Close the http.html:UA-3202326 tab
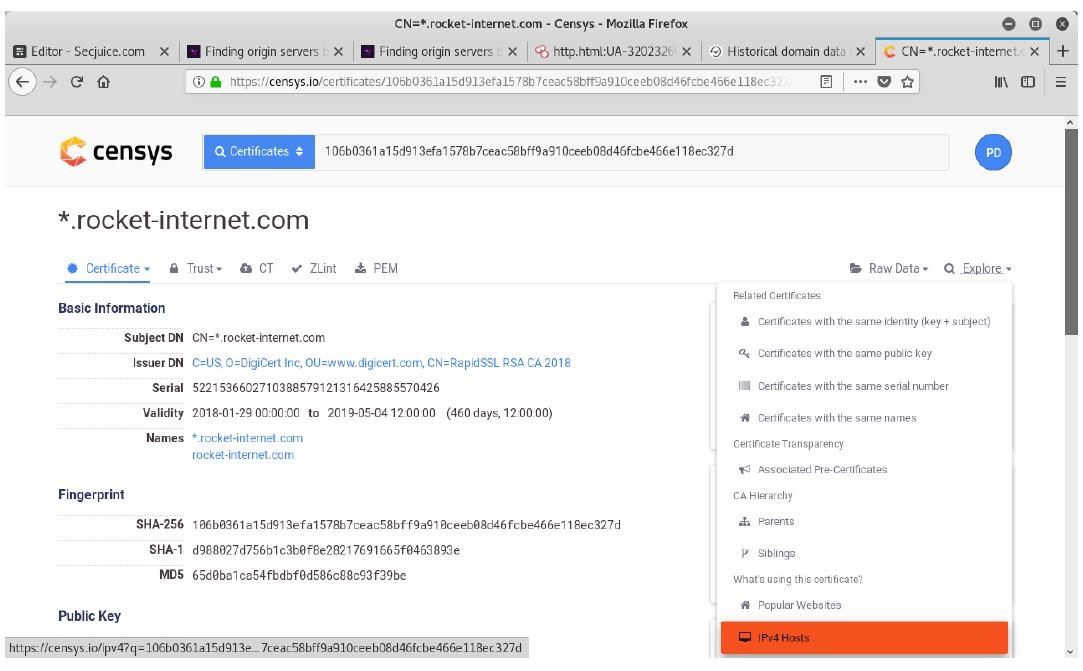Viewport: 1083px width, 671px height. pos(687,51)
